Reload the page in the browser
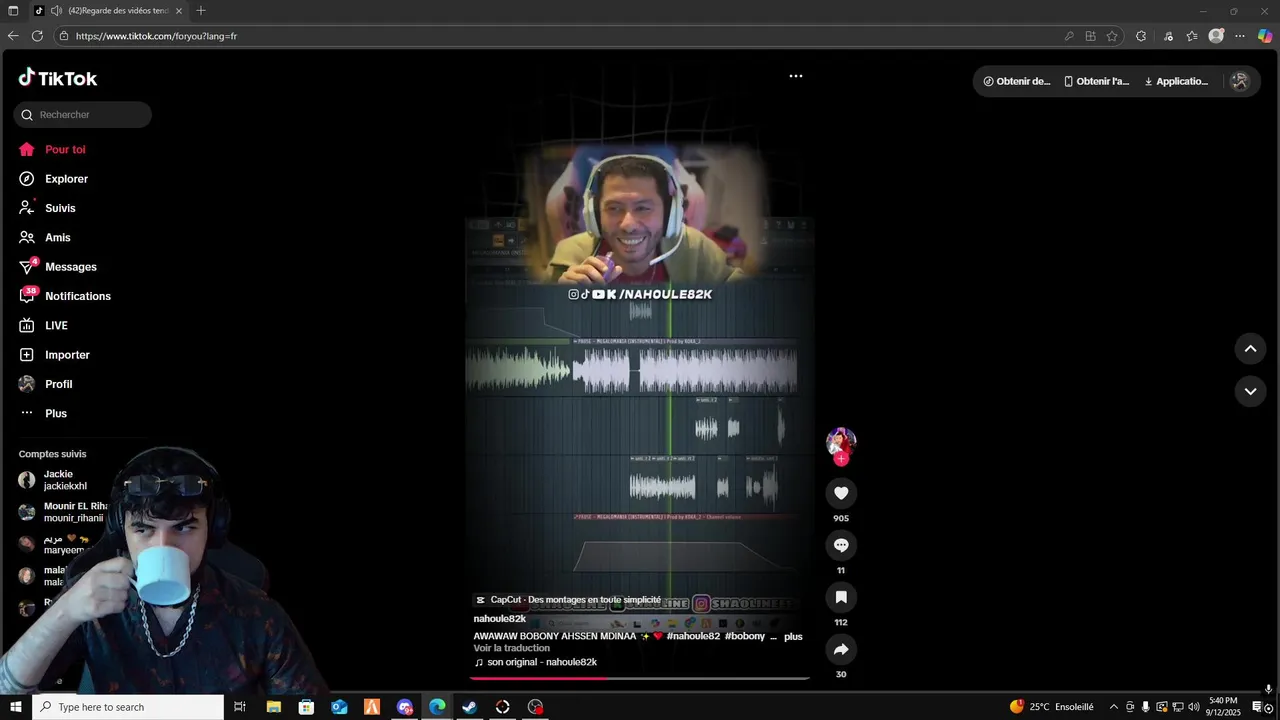1280x720 pixels. click(x=37, y=36)
